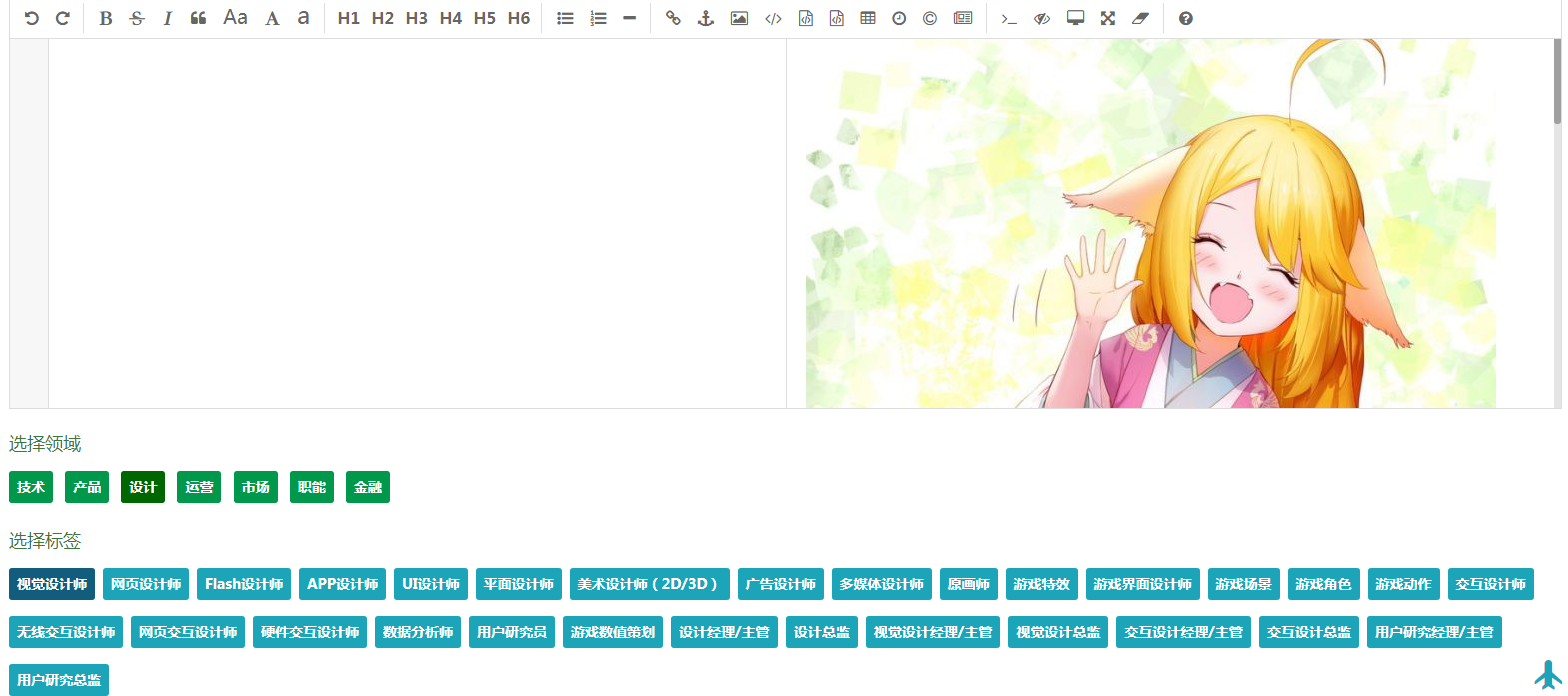Viewport: 1568px width, 696px height.
Task: Pick the UI设计师 tag
Action: pyautogui.click(x=431, y=584)
